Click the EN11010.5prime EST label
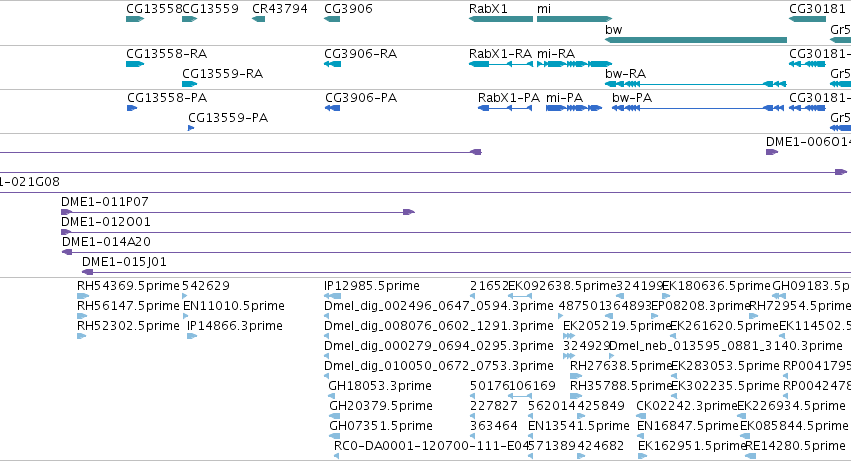Image resolution: width=851 pixels, height=461 pixels. click(233, 306)
